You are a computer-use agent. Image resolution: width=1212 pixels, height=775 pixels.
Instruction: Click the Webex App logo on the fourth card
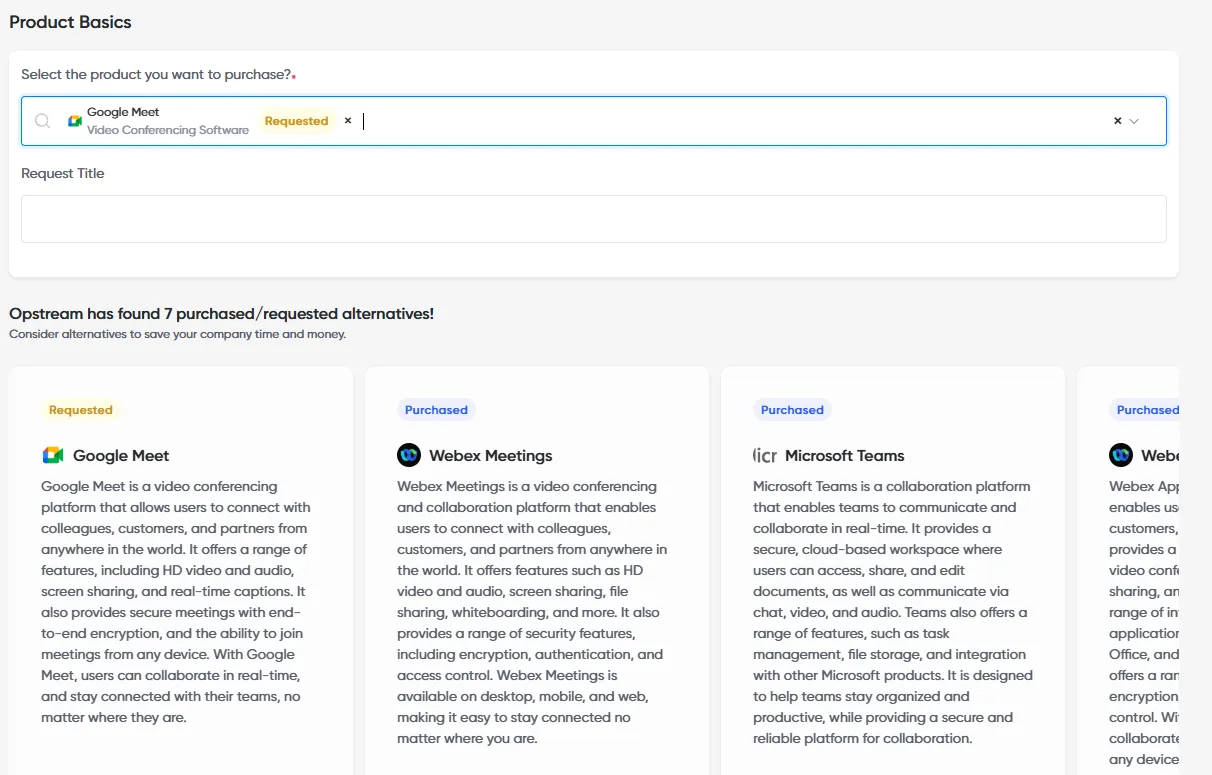click(x=1121, y=455)
